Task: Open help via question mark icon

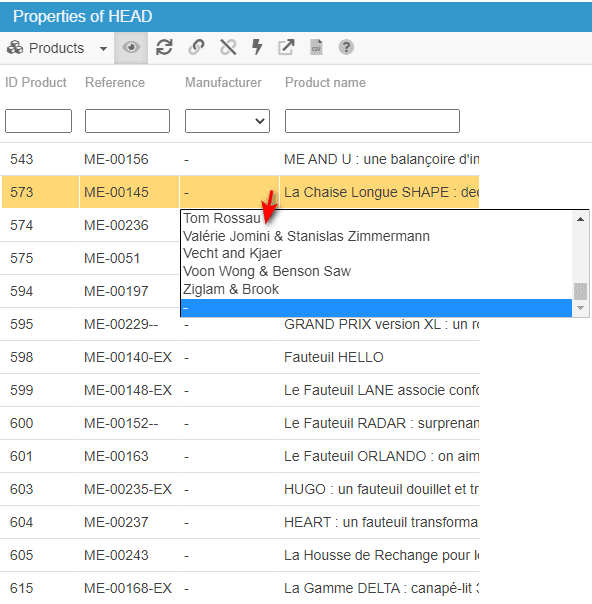Action: click(346, 48)
